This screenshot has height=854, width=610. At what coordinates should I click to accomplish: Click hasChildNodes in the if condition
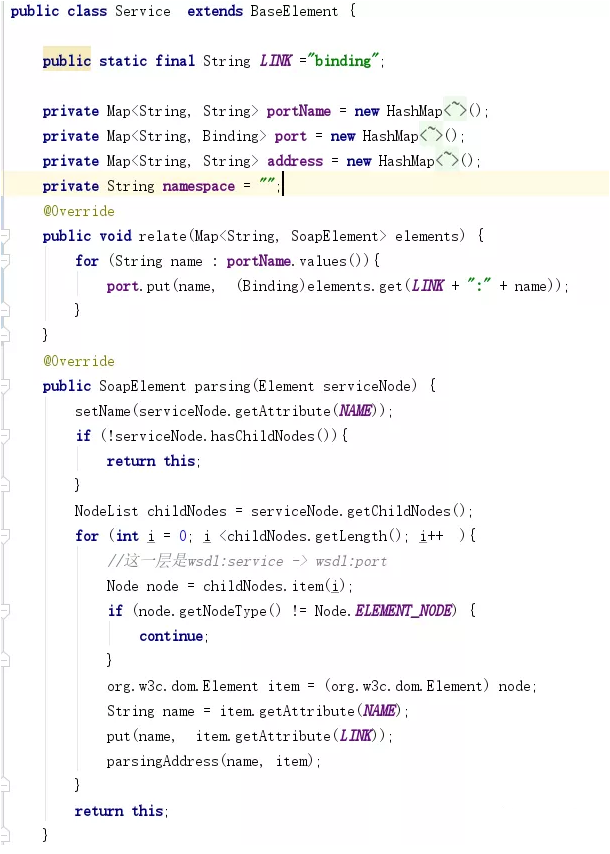(x=263, y=436)
